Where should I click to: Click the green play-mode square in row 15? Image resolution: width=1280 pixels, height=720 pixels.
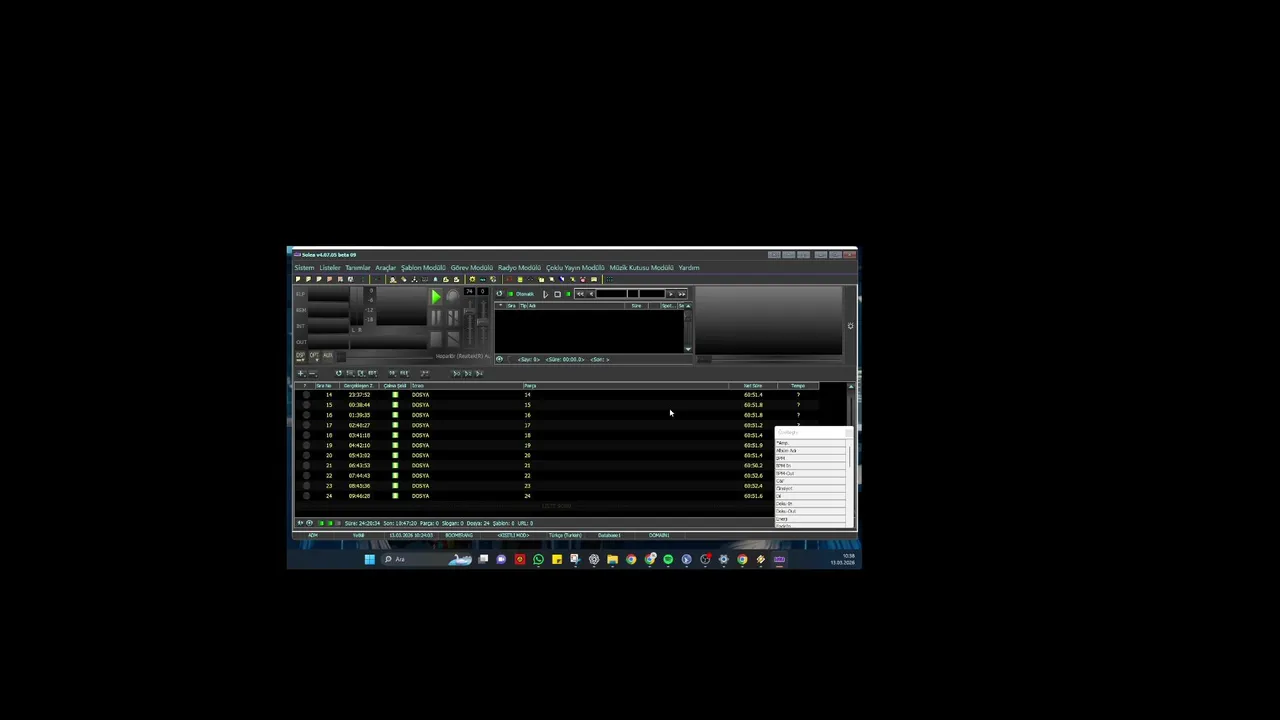(395, 405)
